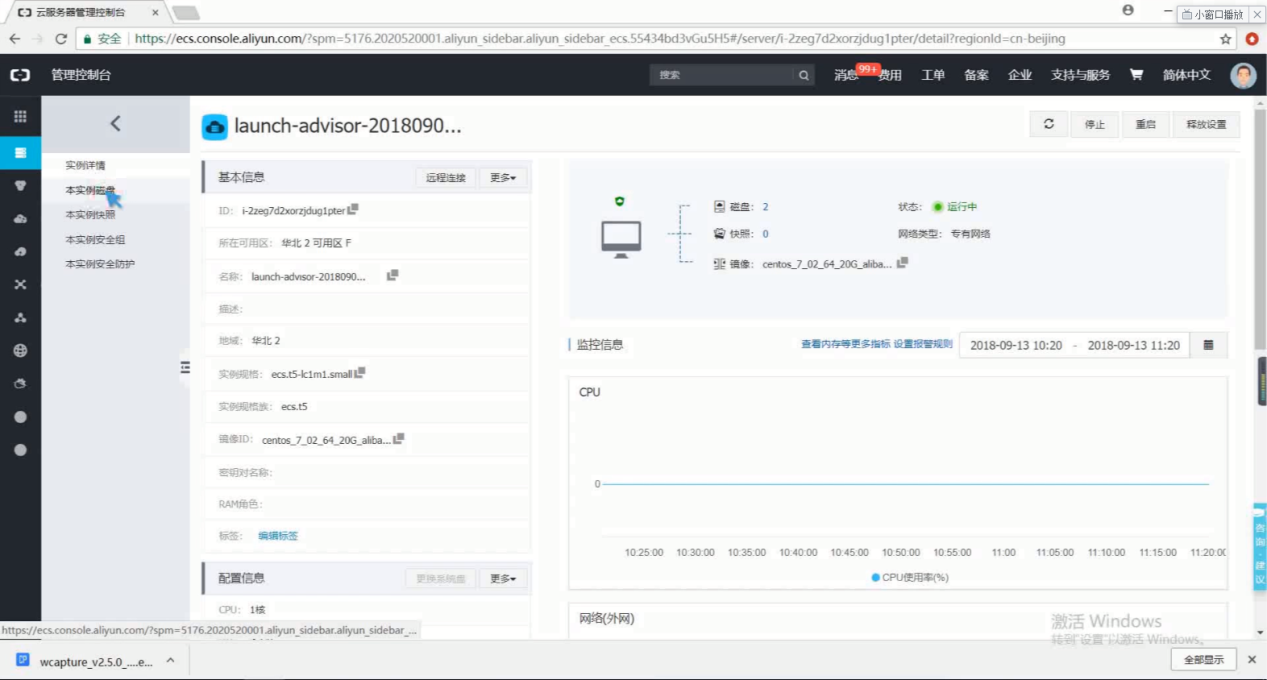Click 释放设置 button
Screen dimensions: 1267x680
pyautogui.click(x=1206, y=124)
